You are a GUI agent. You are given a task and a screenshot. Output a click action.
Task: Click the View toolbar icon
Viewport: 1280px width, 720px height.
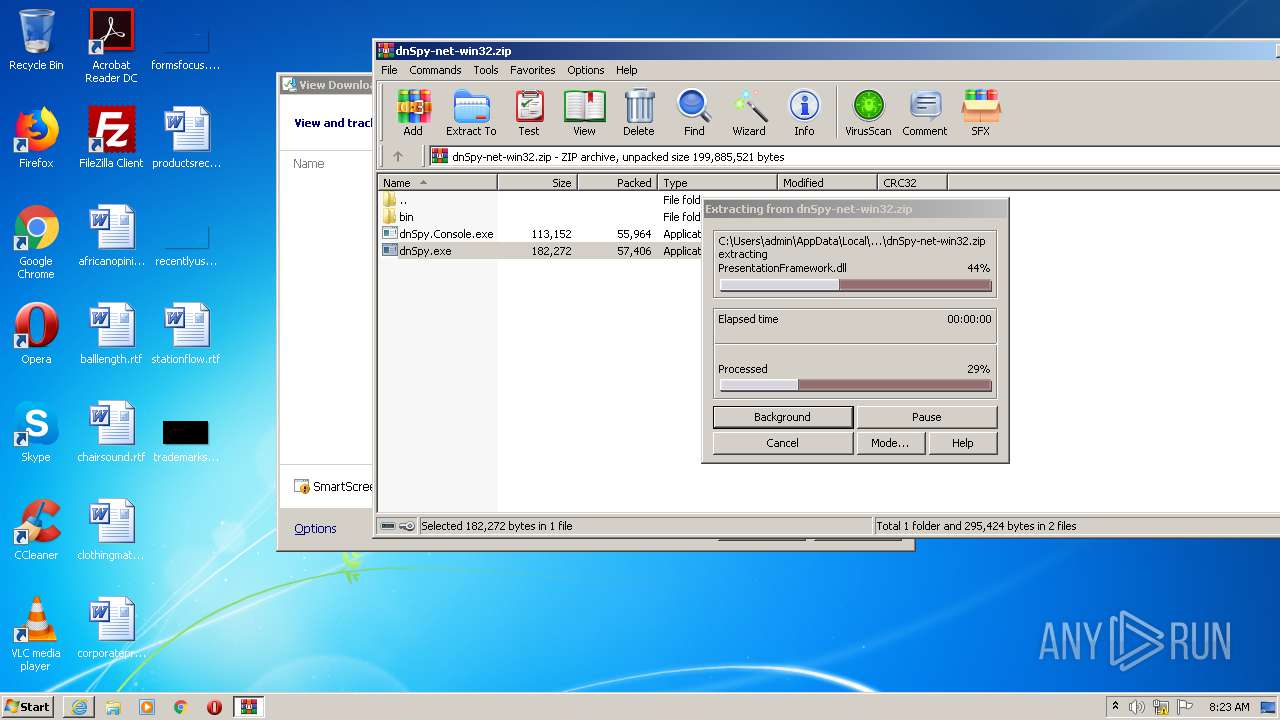(584, 112)
